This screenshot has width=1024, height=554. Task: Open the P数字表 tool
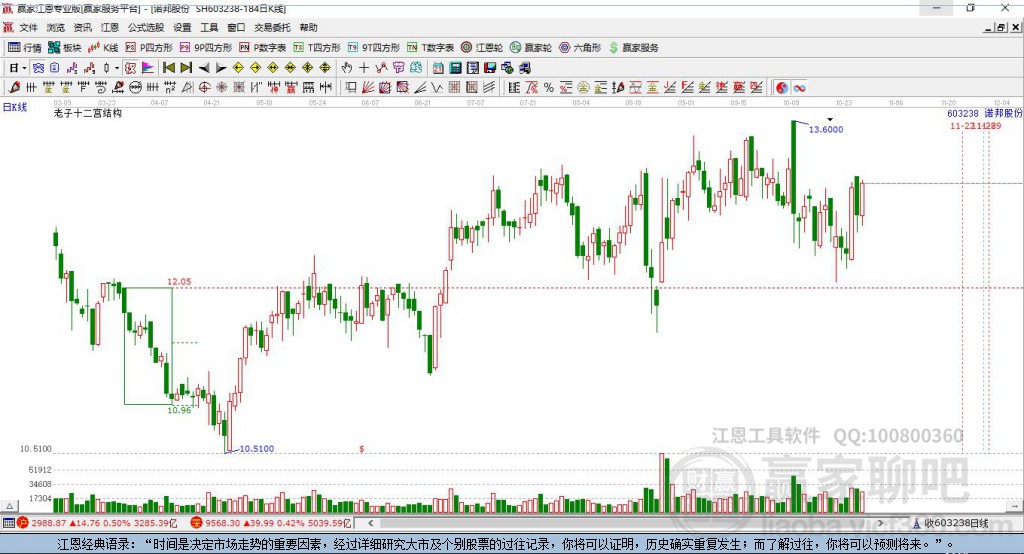pos(263,48)
